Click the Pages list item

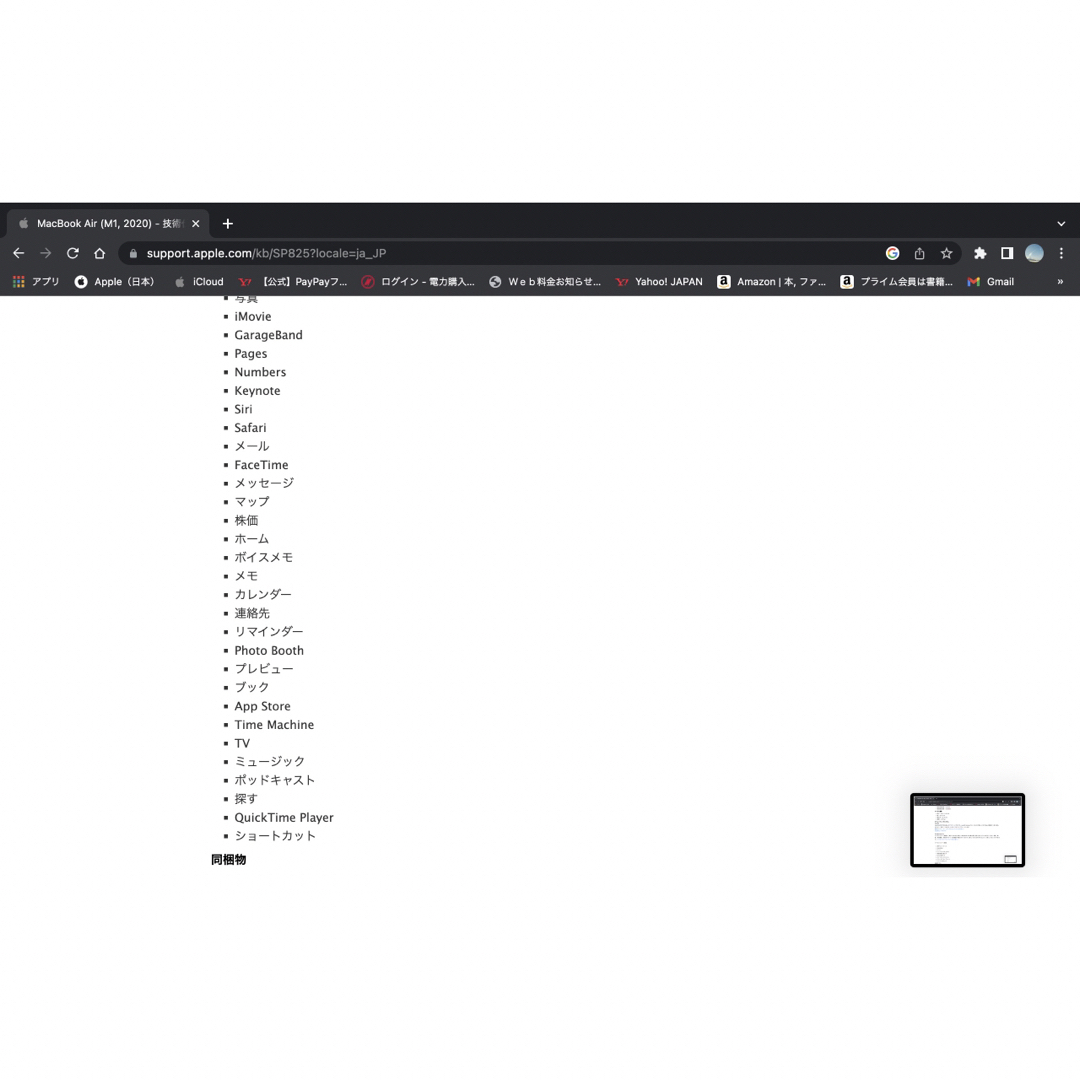(x=251, y=354)
